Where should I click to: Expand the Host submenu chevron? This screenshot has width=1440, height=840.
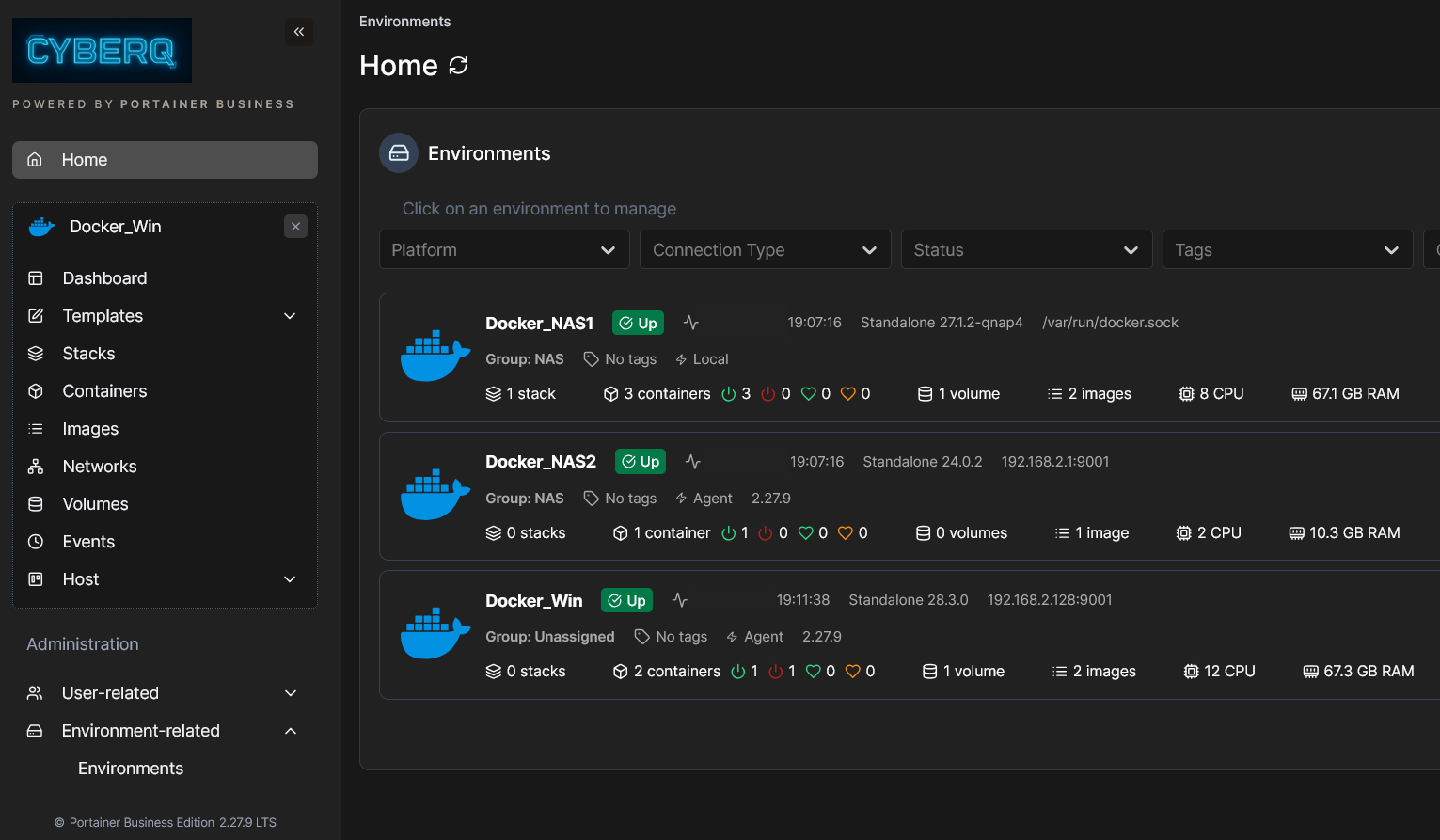tap(290, 579)
